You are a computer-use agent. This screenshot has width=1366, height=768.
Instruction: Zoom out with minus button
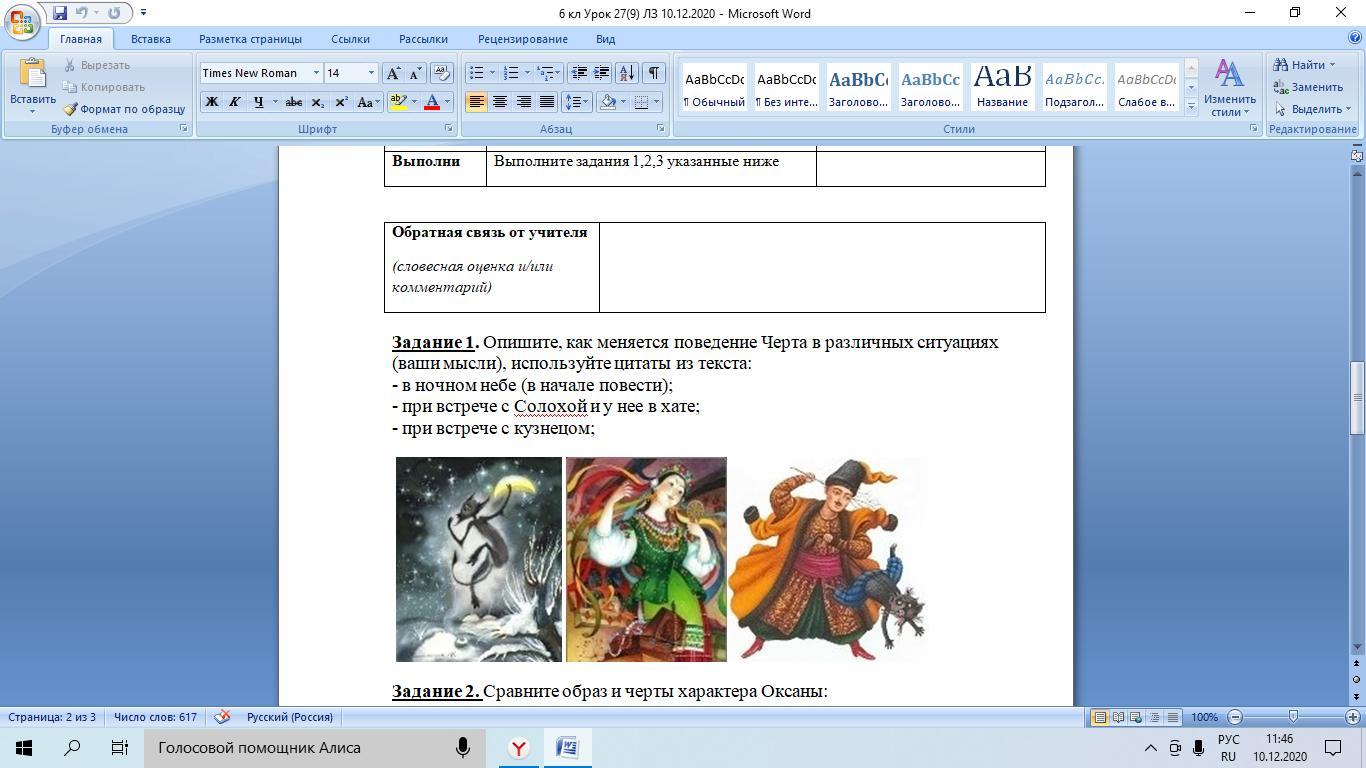click(x=1235, y=717)
